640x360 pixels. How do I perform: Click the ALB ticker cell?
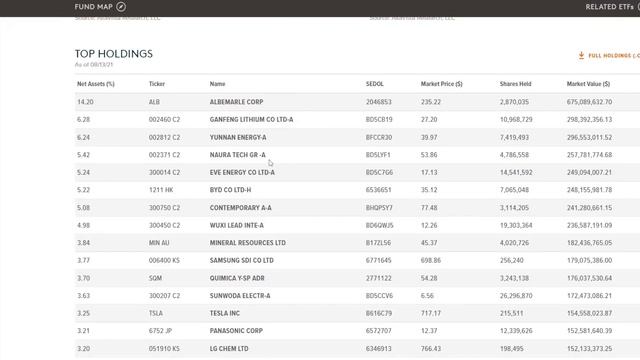click(154, 102)
